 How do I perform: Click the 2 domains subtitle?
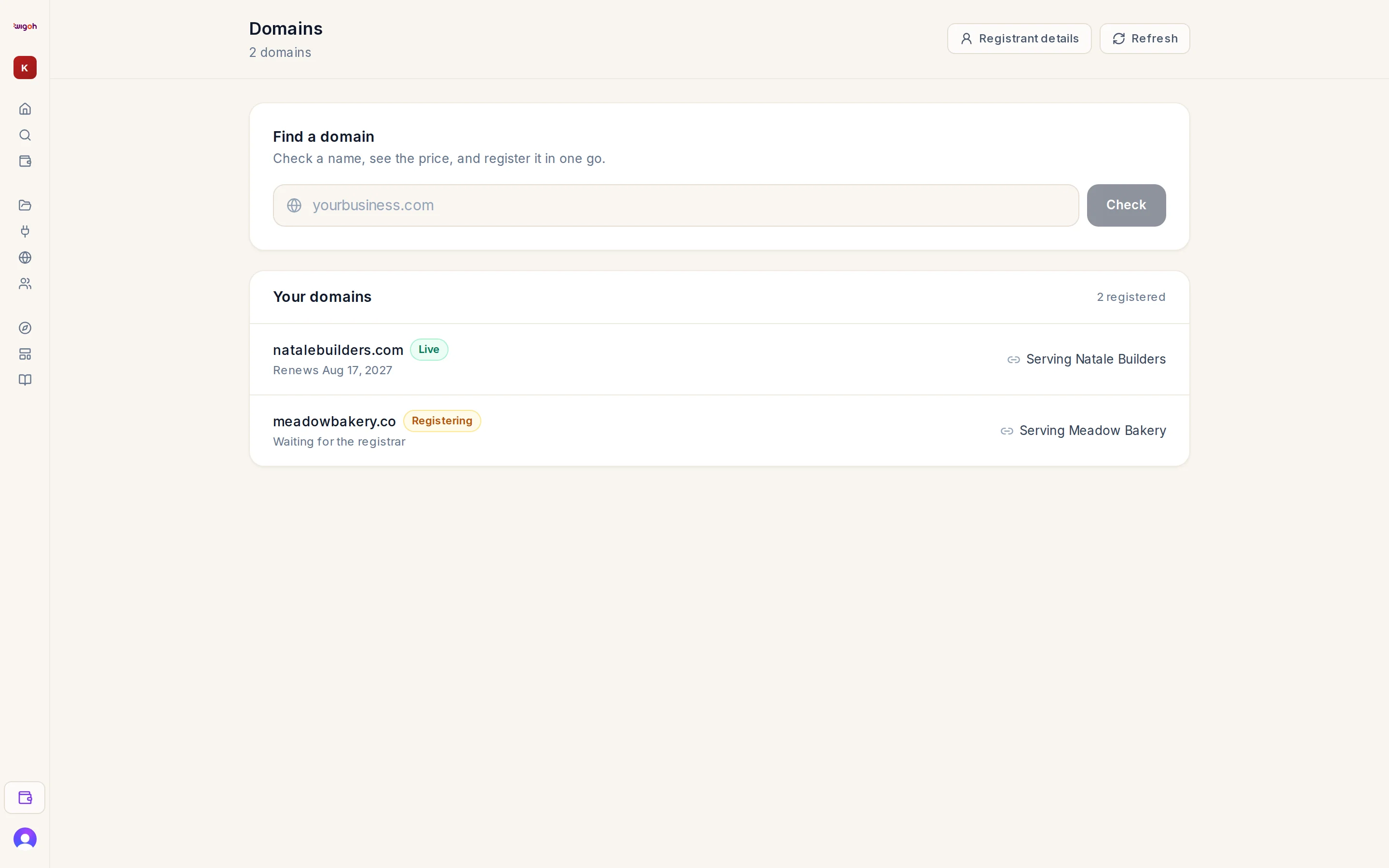(x=280, y=52)
